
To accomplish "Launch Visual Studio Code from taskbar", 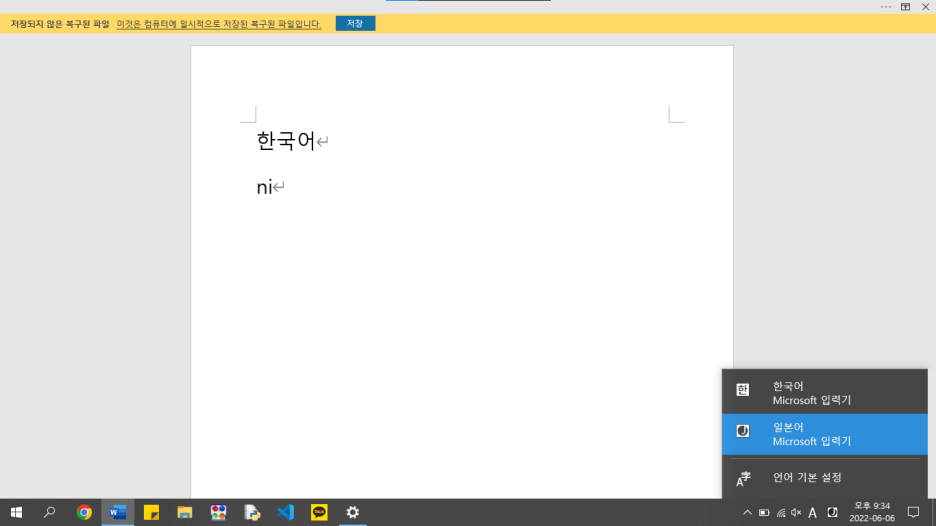I will coord(286,512).
